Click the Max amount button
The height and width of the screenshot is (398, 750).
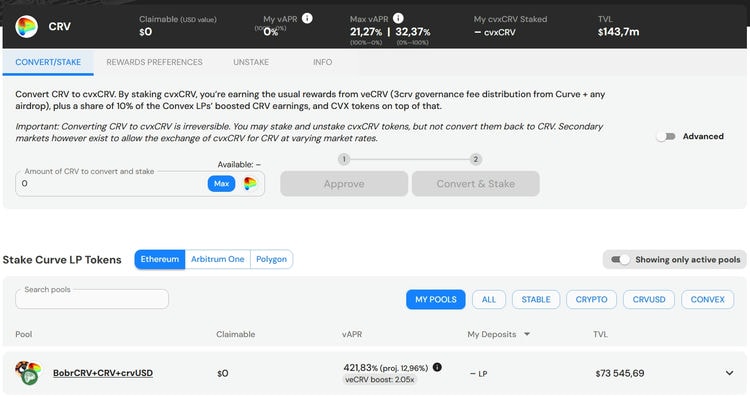point(221,184)
